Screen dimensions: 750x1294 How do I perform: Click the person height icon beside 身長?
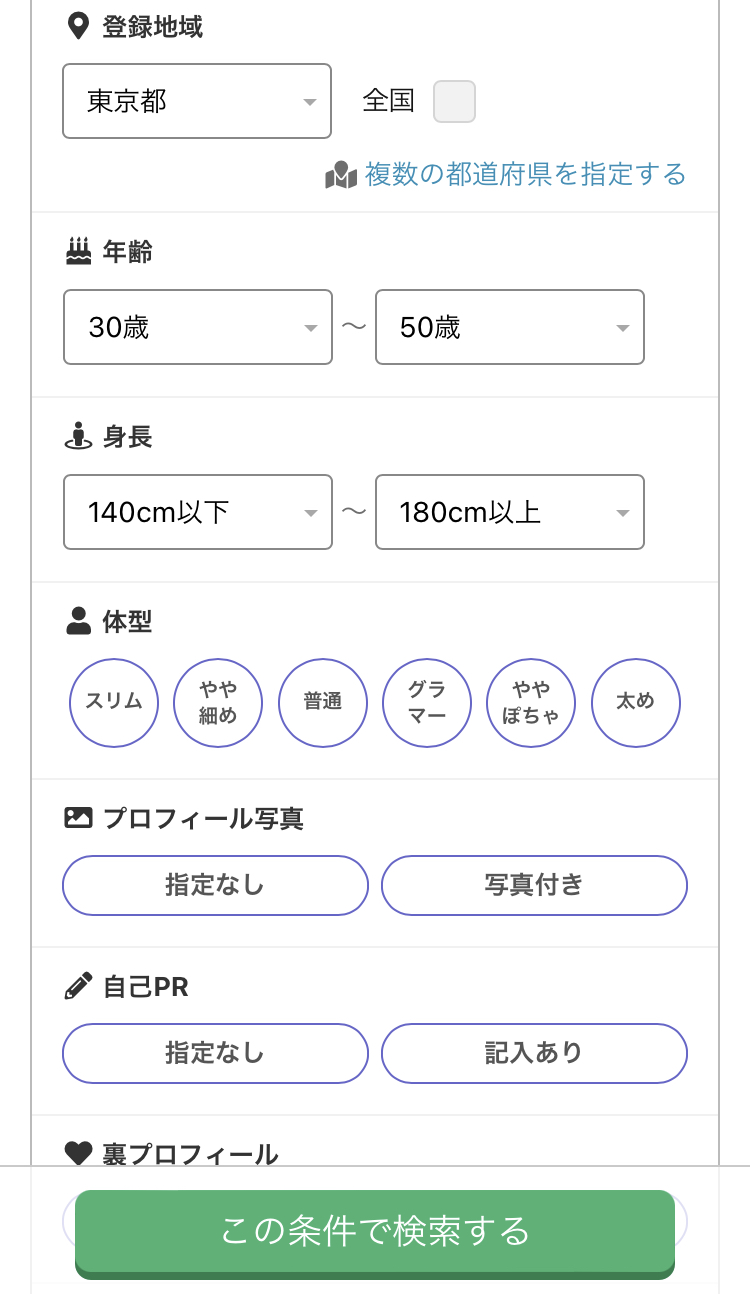[x=78, y=436]
